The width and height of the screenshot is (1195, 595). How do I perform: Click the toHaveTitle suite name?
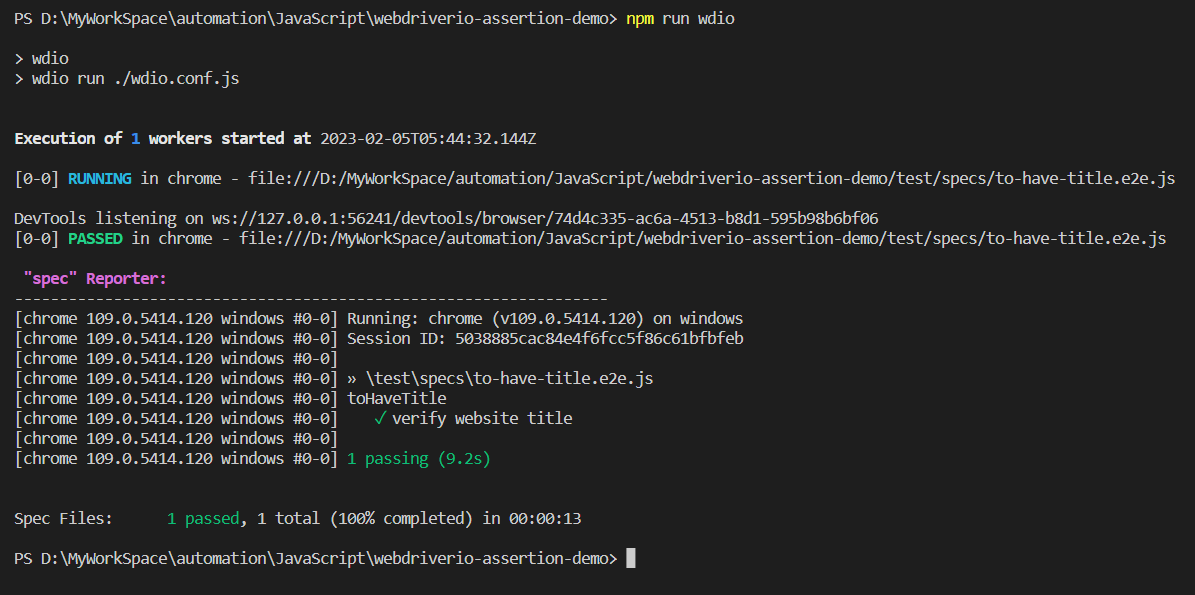[x=396, y=399]
